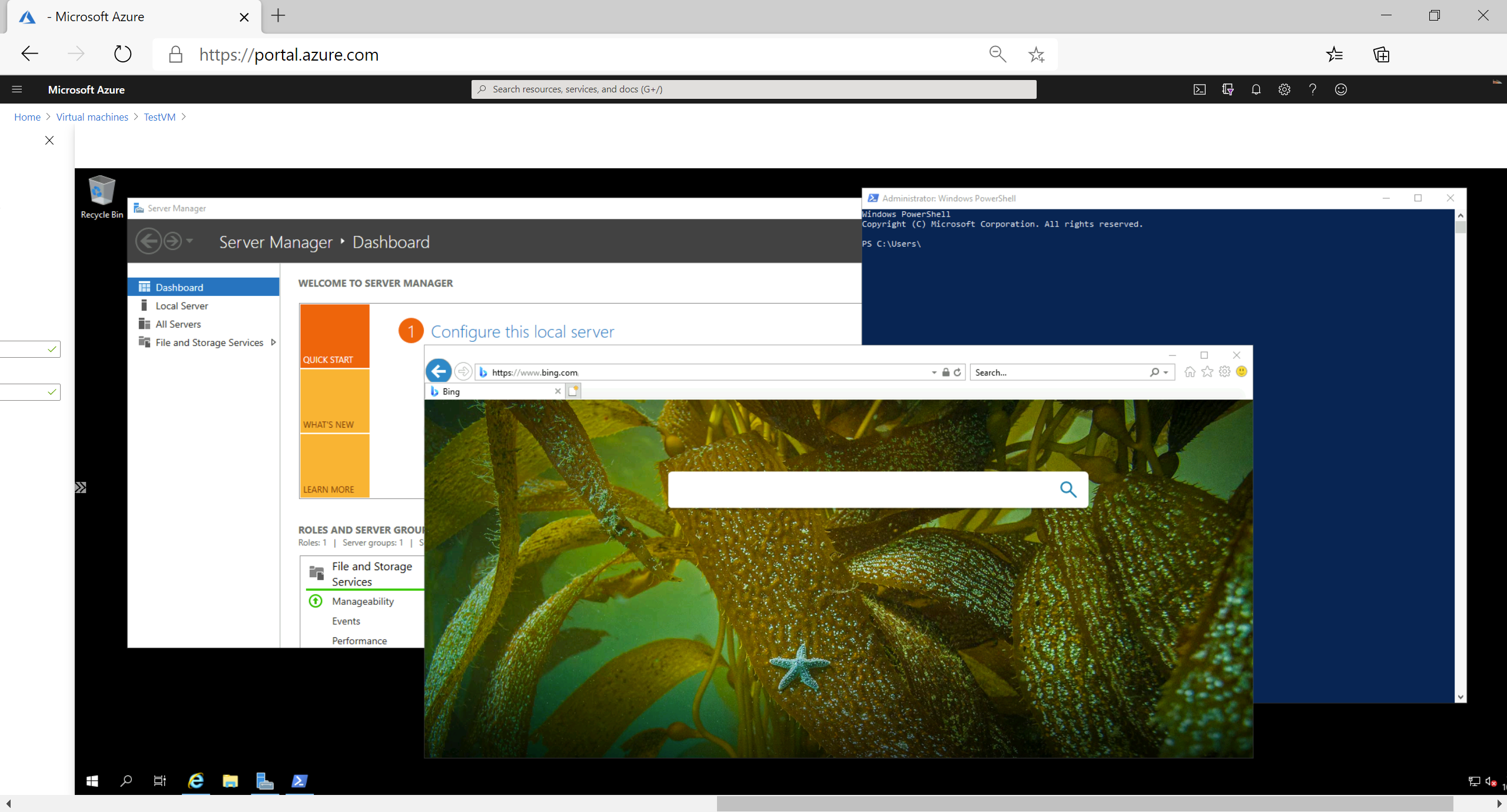The image size is (1507, 812).
Task: Scroll down in the PowerShell window
Action: [1460, 700]
